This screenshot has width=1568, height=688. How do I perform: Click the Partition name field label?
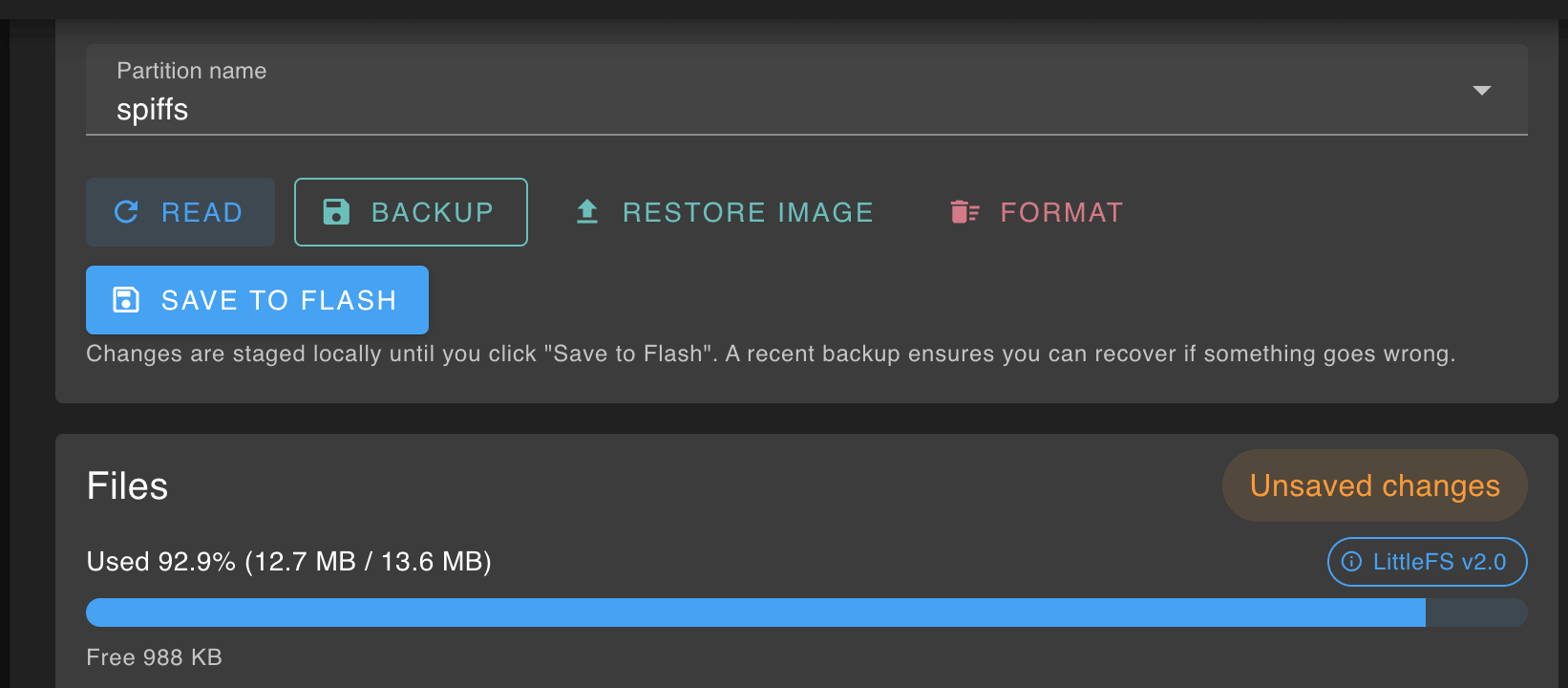(x=192, y=71)
